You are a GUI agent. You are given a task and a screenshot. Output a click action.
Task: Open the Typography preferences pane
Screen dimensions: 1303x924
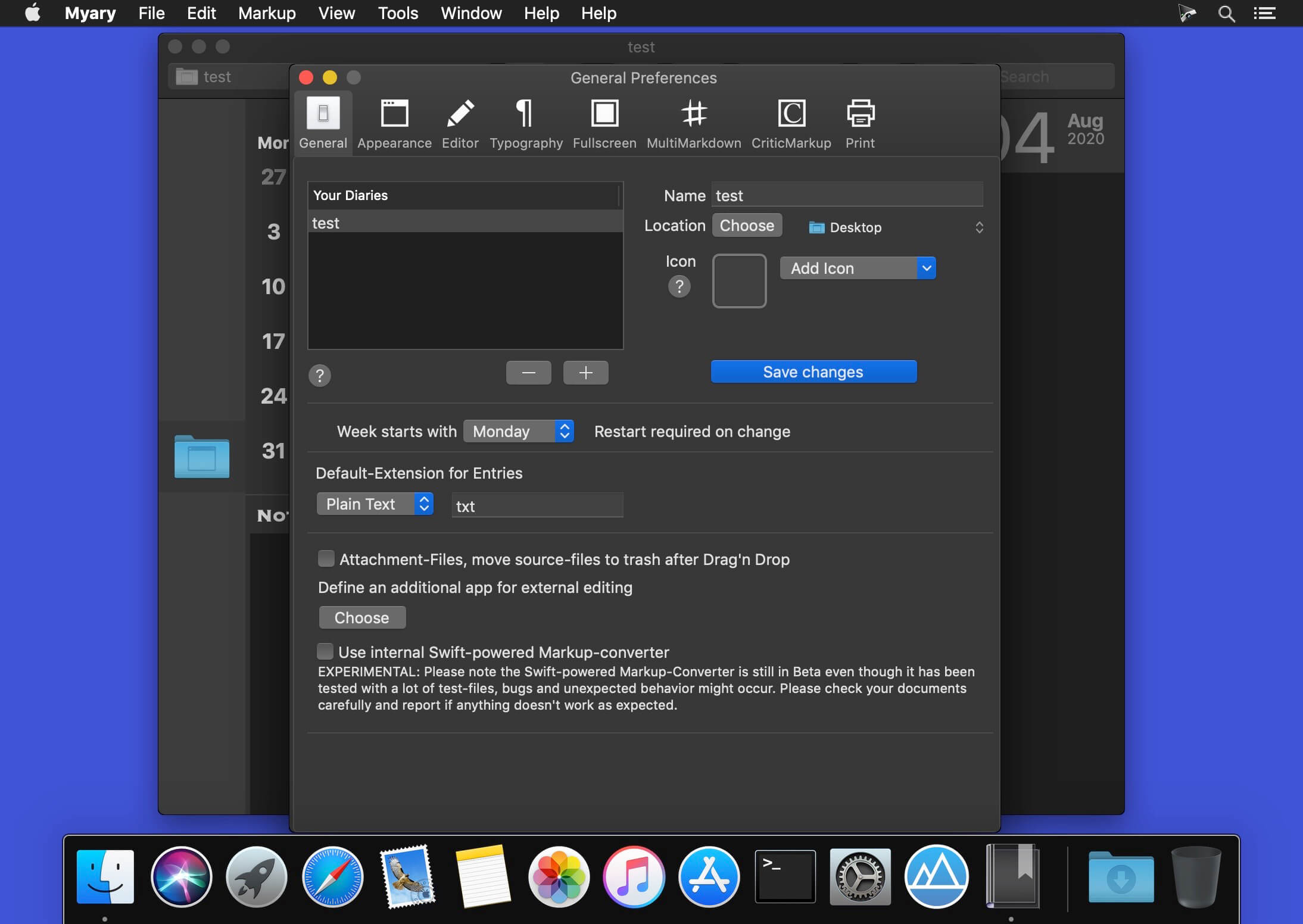pyautogui.click(x=526, y=124)
